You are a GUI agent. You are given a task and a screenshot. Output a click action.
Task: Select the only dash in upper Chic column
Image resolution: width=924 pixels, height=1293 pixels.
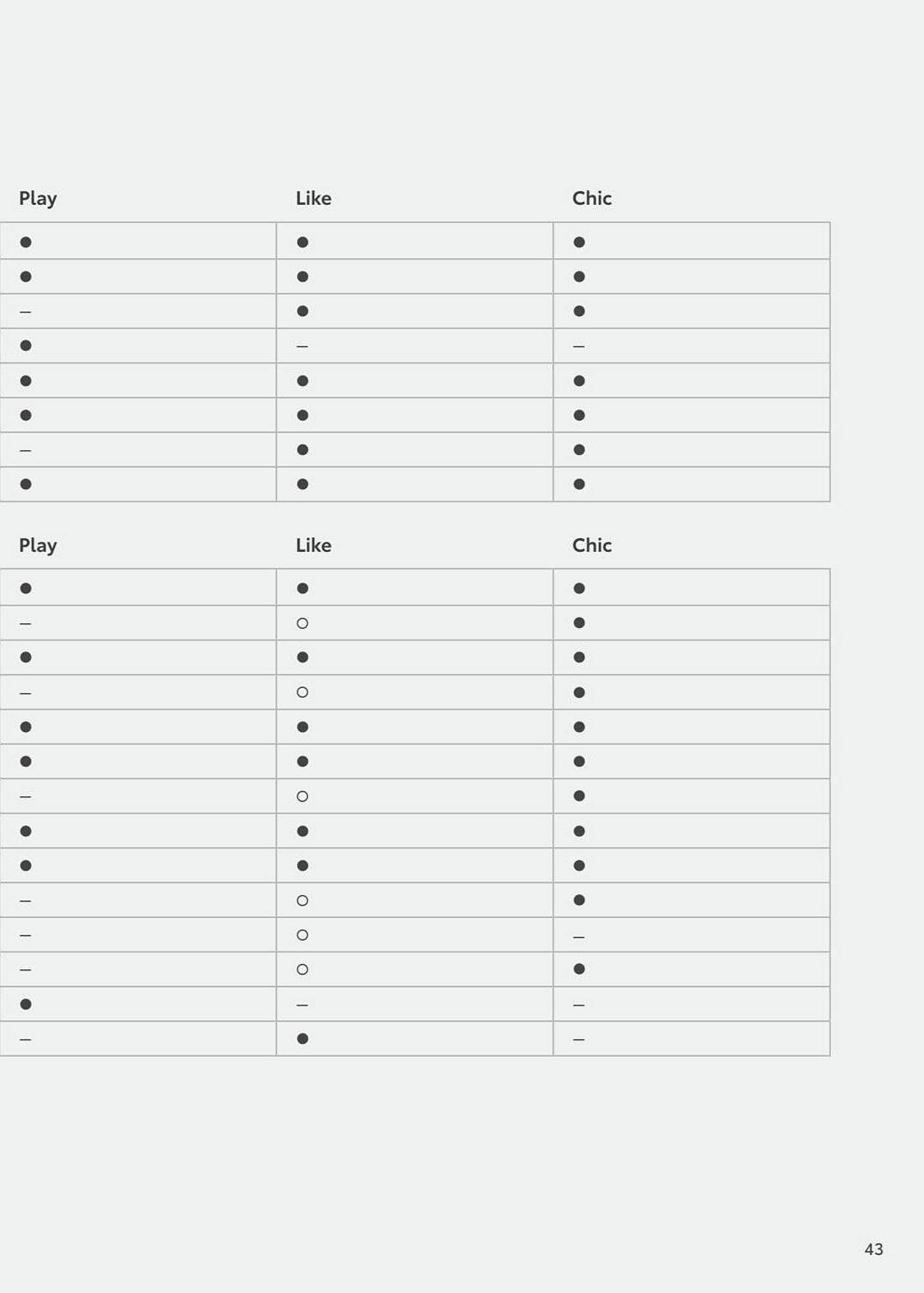click(x=579, y=347)
